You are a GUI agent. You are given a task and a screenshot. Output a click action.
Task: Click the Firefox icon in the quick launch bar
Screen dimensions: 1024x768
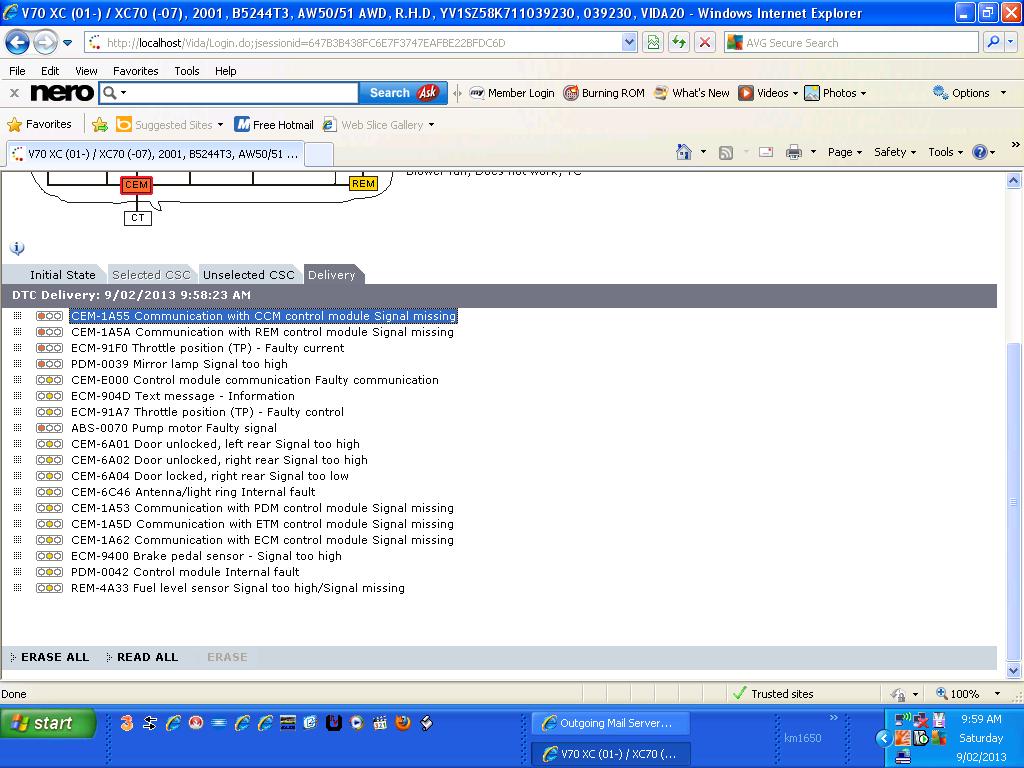pos(403,723)
